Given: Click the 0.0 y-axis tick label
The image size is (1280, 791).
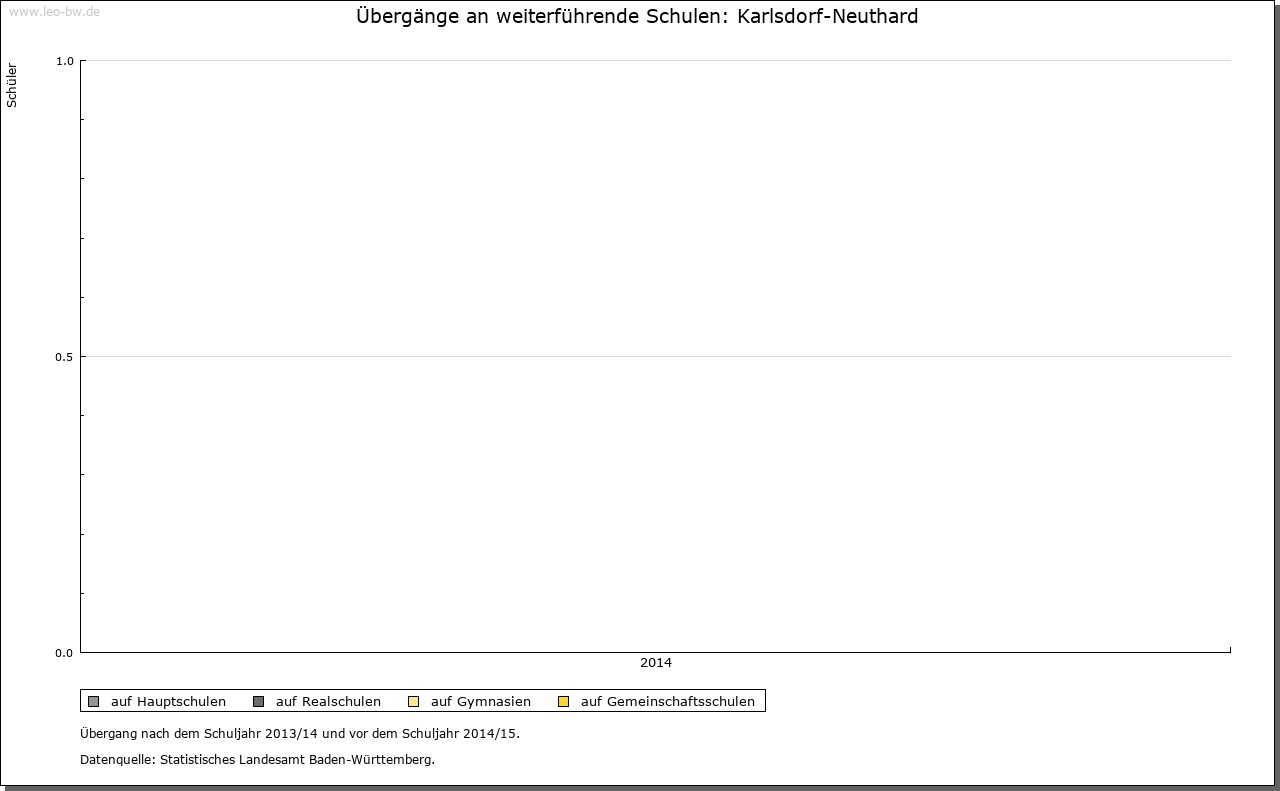Looking at the screenshot, I should tap(64, 653).
